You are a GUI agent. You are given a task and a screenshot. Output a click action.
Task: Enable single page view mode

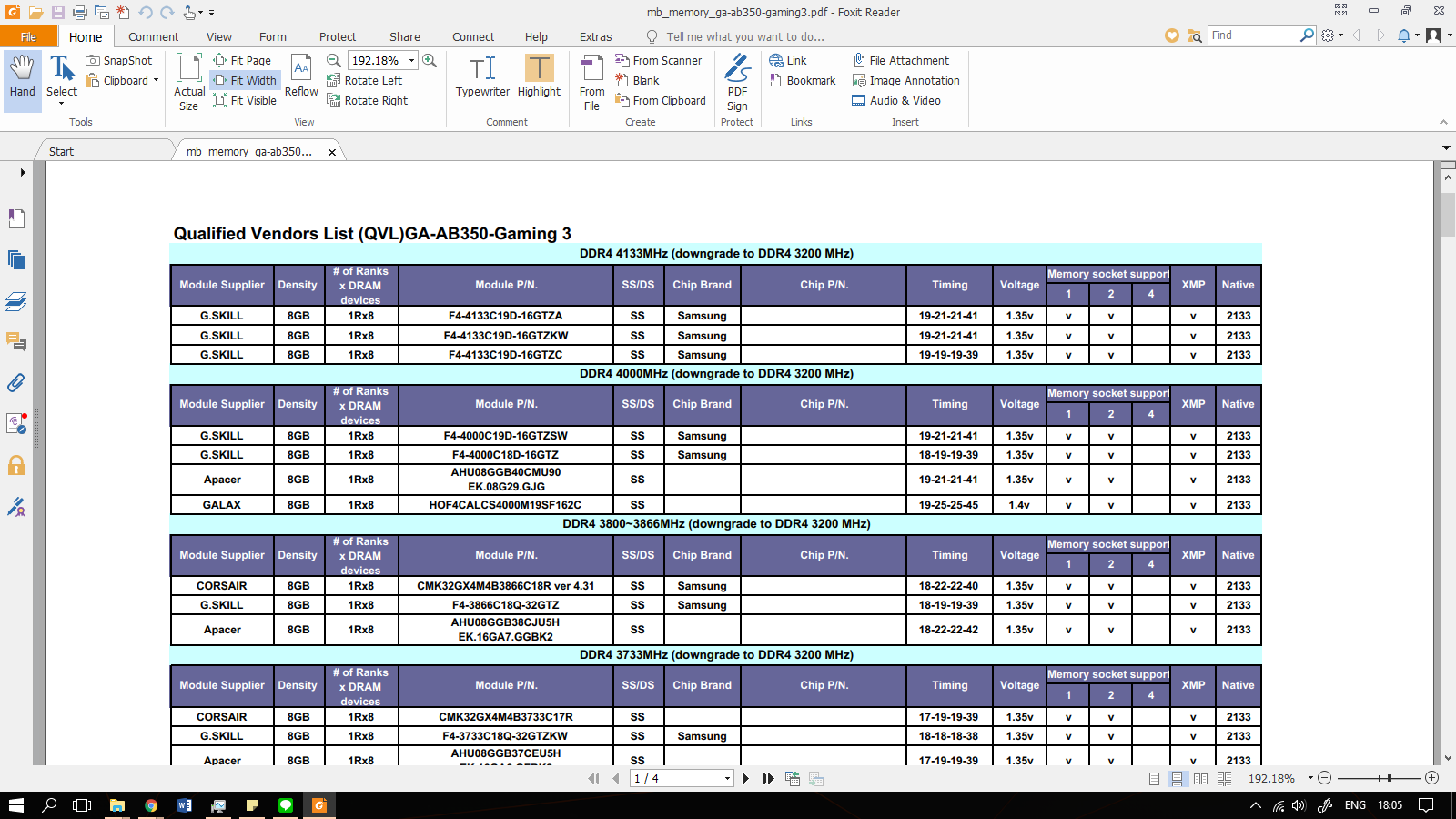[1154, 778]
